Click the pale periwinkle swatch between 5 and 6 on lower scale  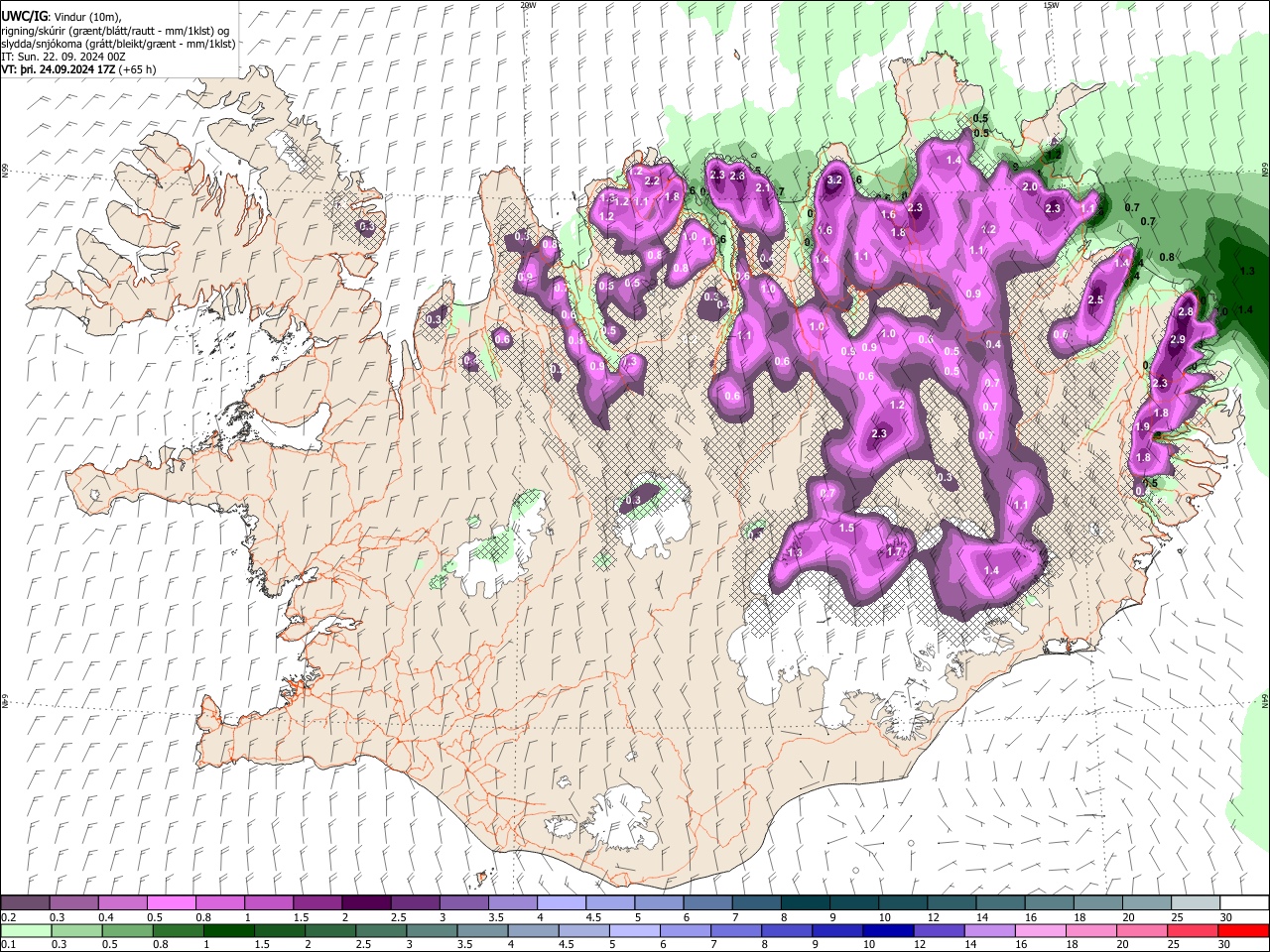click(635, 930)
